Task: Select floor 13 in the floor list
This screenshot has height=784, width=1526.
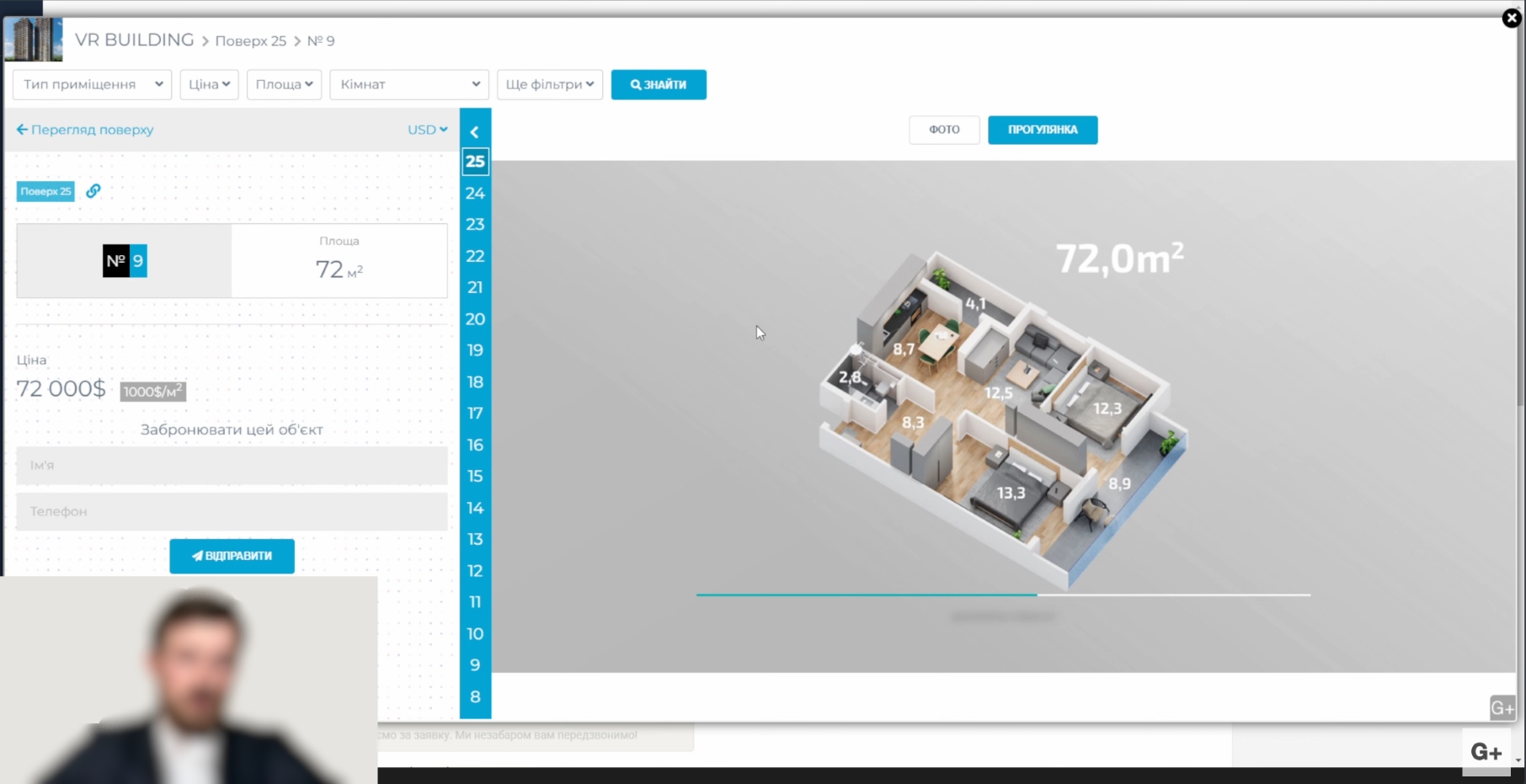Action: (x=475, y=539)
